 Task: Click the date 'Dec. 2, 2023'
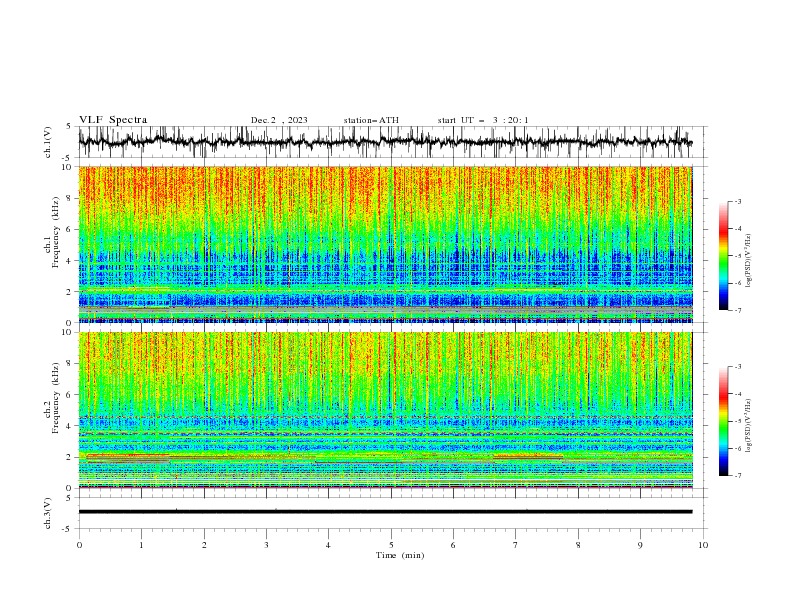[x=279, y=120]
